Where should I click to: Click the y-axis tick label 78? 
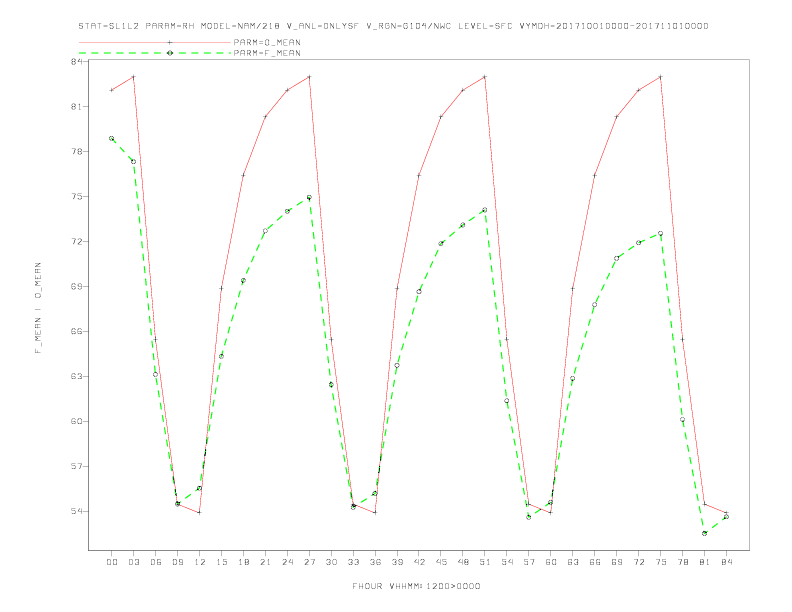(76, 151)
